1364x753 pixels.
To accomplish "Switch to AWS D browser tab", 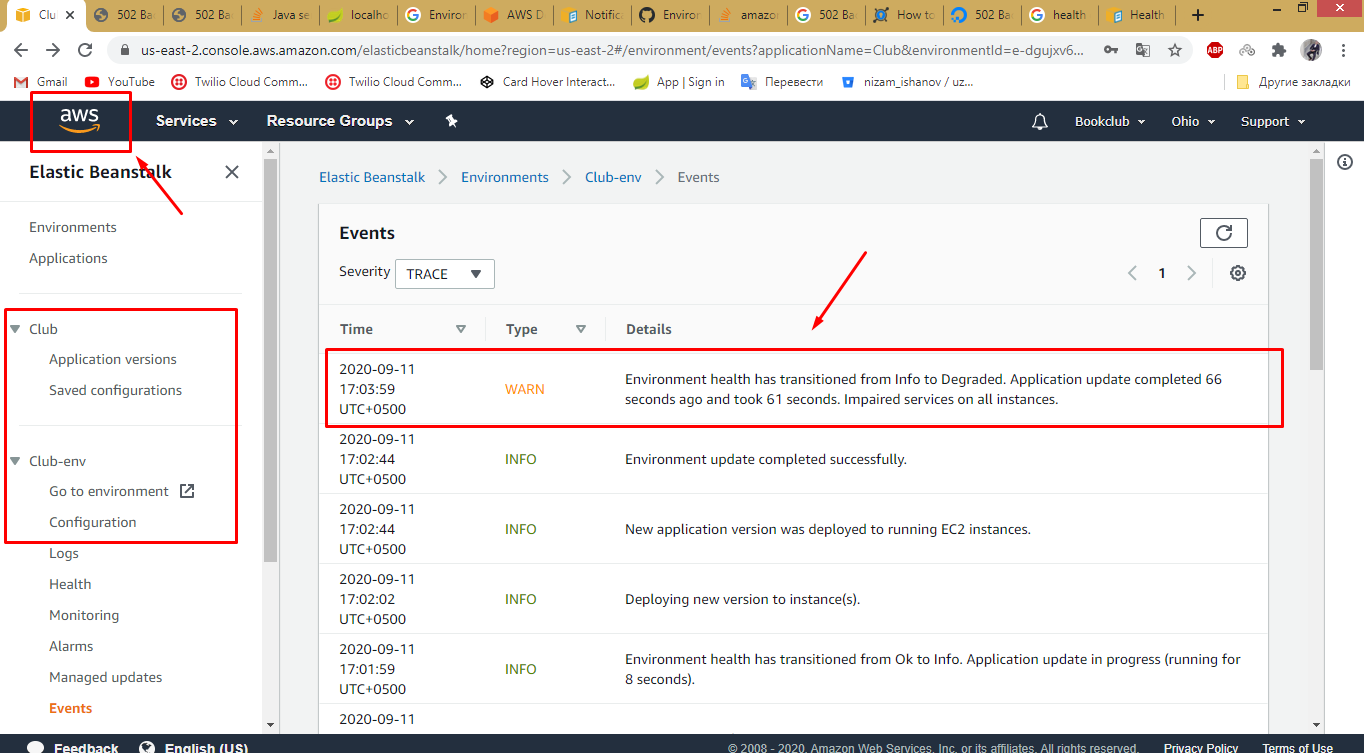I will pos(513,15).
